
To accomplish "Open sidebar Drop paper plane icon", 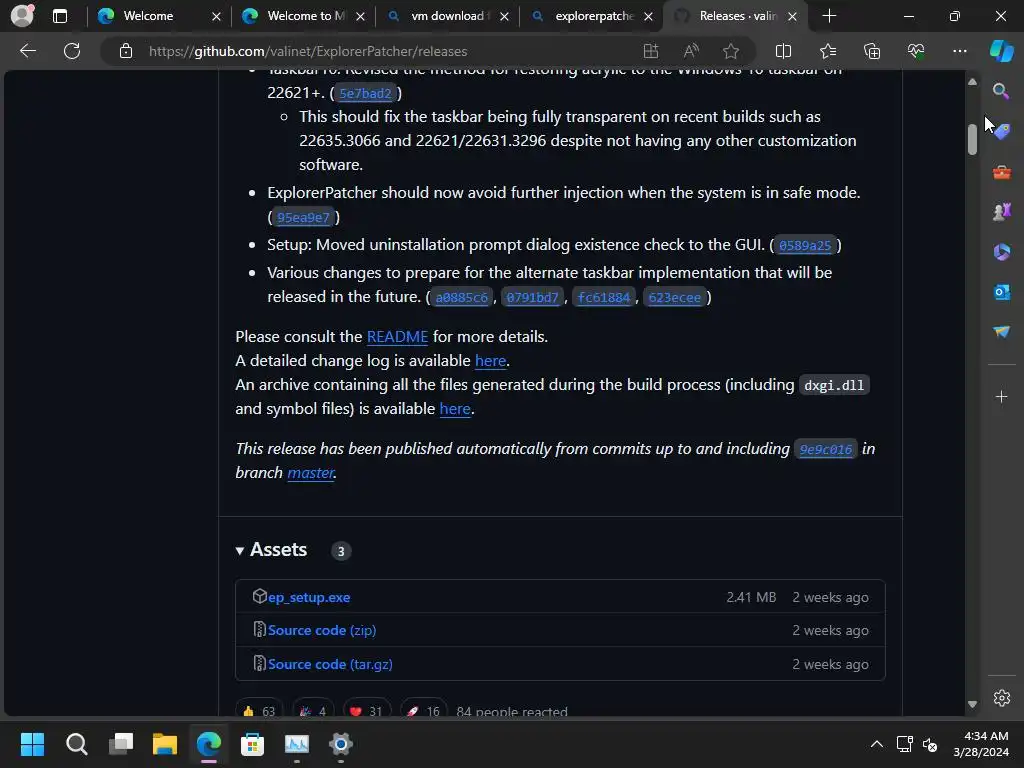I will point(1002,332).
